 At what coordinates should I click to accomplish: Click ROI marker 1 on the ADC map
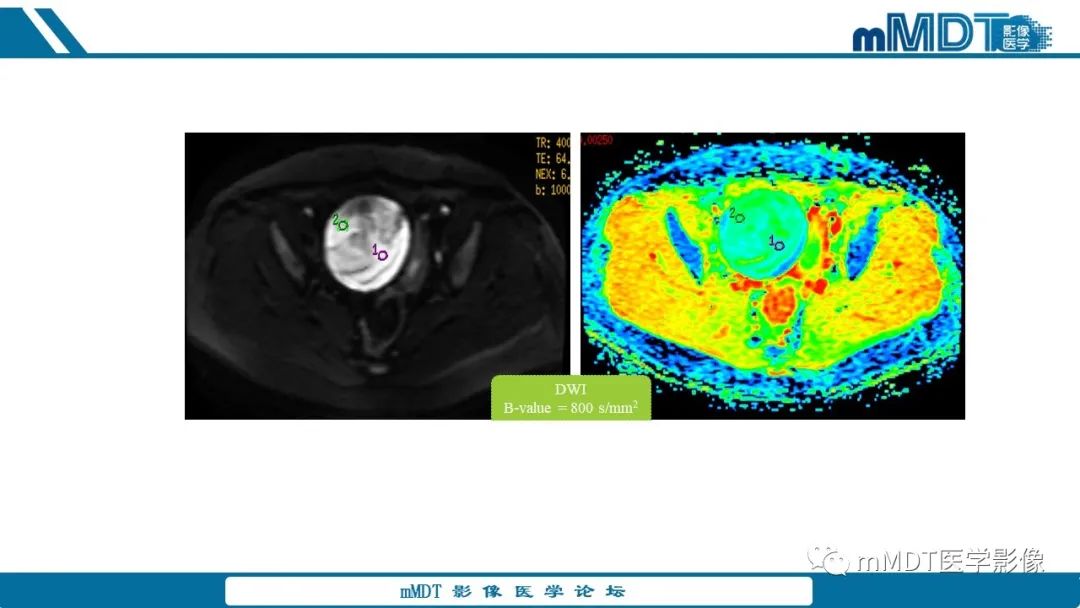pyautogui.click(x=777, y=243)
